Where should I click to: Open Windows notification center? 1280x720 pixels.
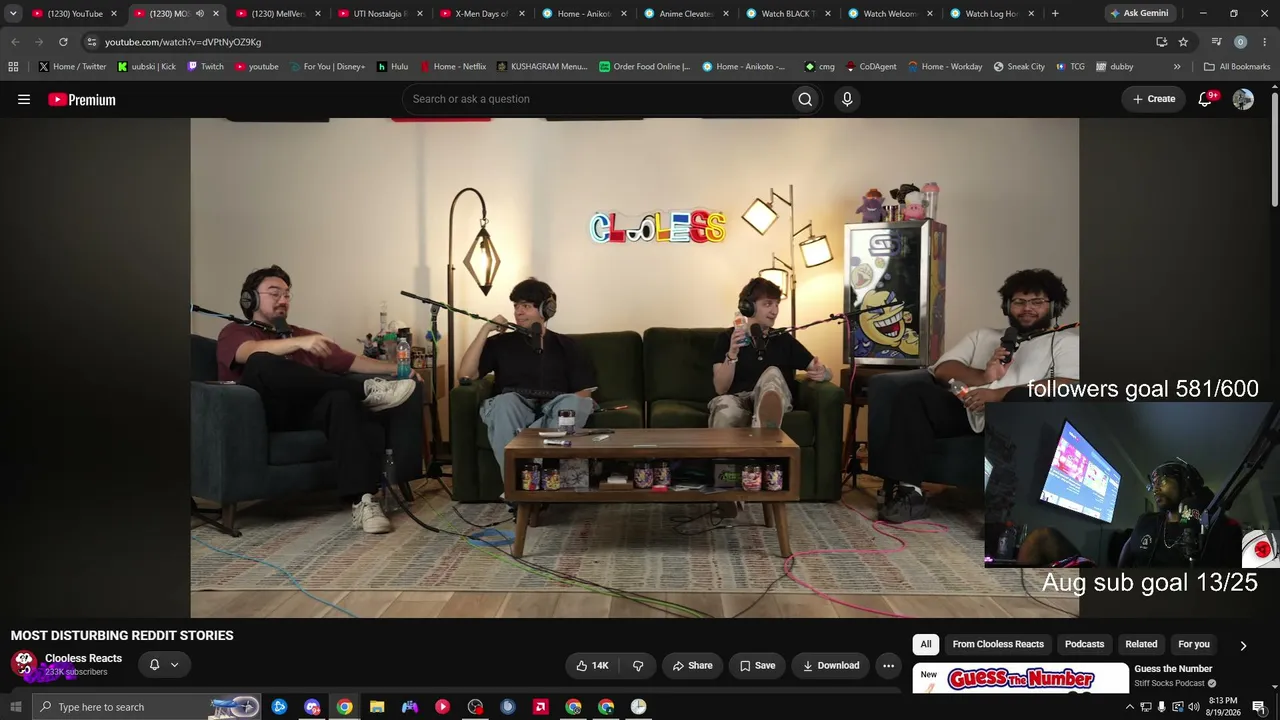pos(1259,707)
